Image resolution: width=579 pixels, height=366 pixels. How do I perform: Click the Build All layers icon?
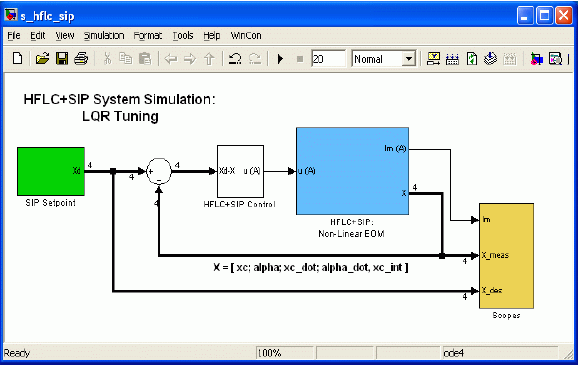tap(490, 58)
